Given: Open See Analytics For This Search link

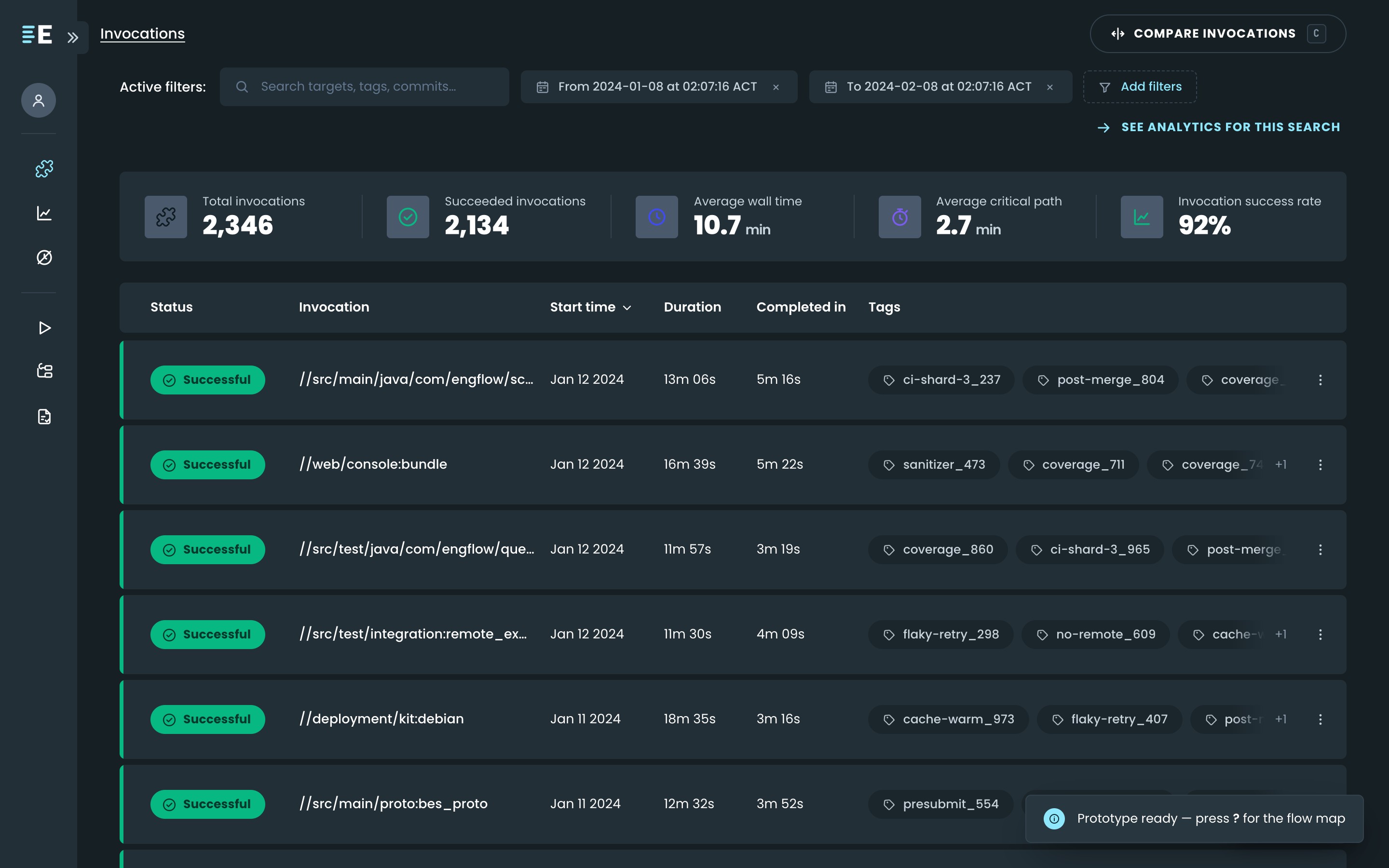Looking at the screenshot, I should point(1219,127).
